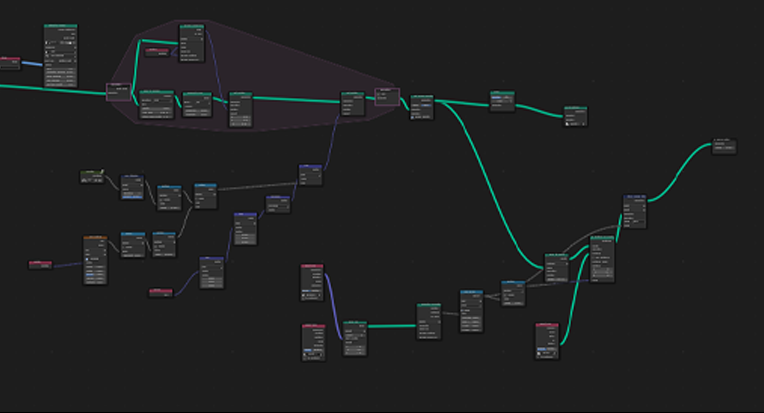Screen dimensions: 764x413
Task: Select the small red node inside the purple zone
Action: click(157, 52)
